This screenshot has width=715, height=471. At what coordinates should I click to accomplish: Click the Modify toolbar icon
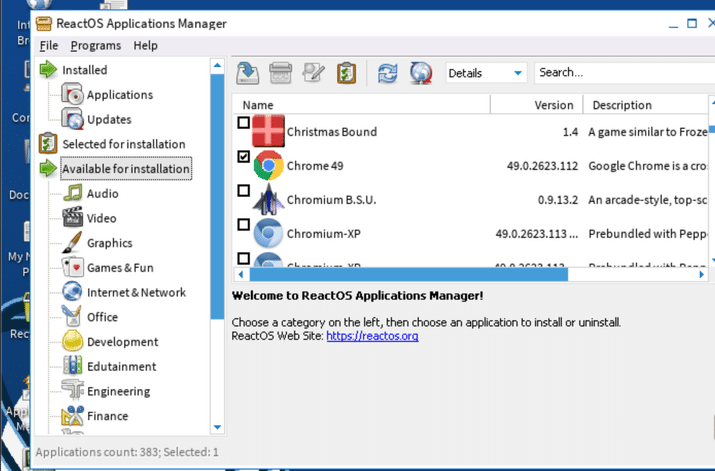[x=313, y=73]
